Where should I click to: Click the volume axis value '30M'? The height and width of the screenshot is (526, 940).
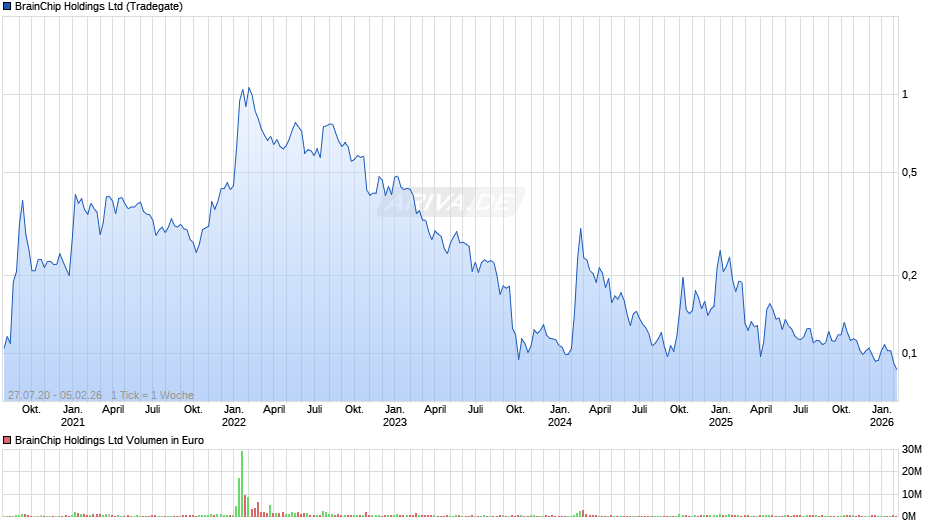click(x=912, y=449)
